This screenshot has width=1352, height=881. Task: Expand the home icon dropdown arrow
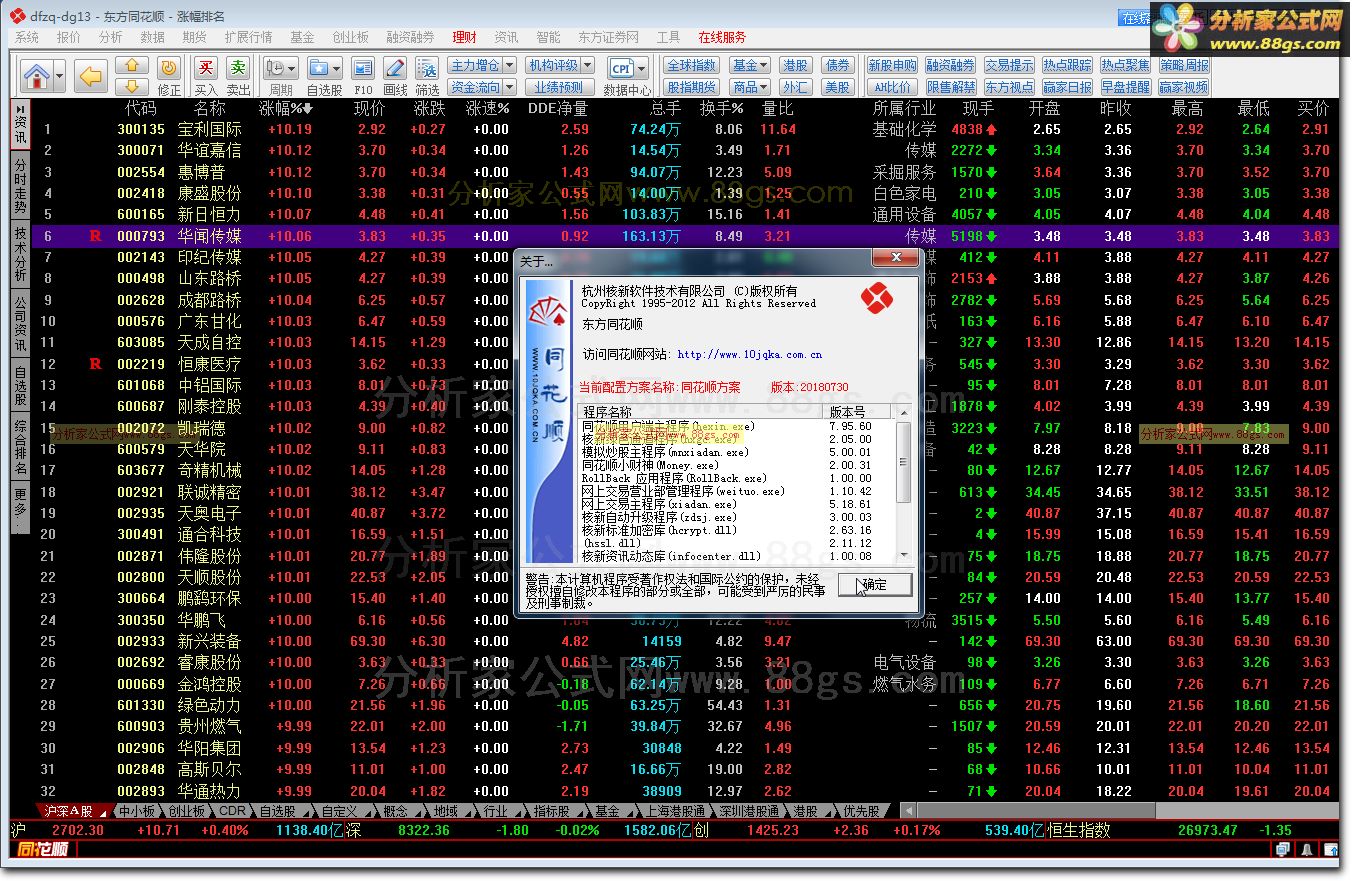(60, 75)
